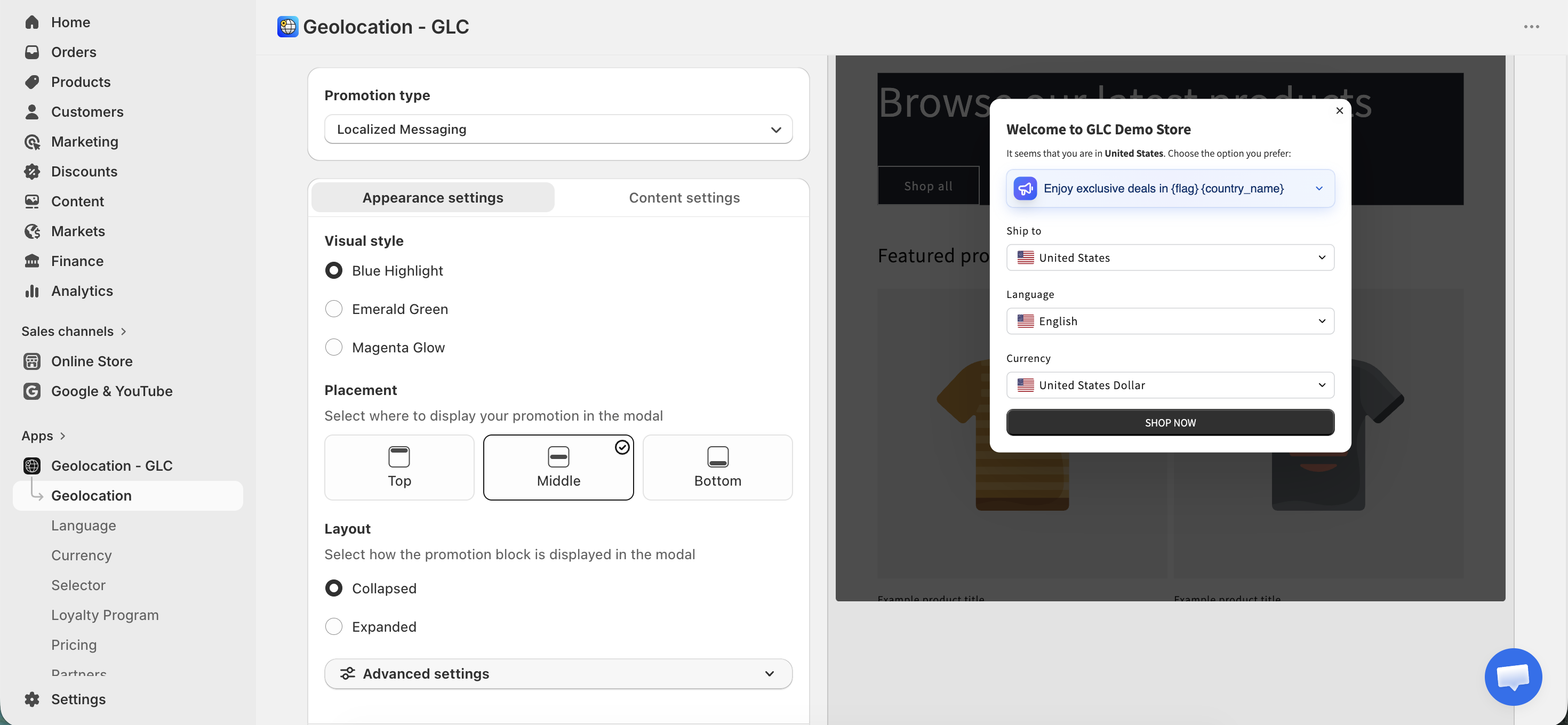Click the Marketing target icon

(31, 142)
